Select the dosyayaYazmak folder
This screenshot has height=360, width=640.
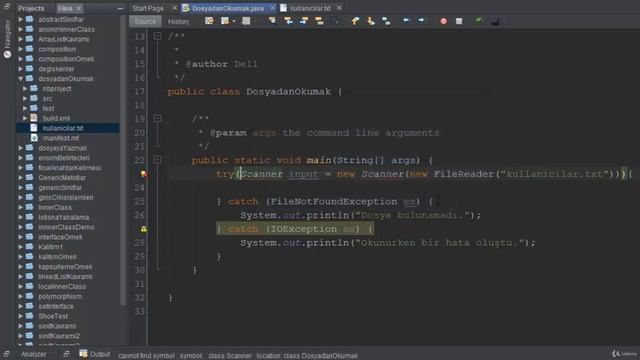pos(62,148)
